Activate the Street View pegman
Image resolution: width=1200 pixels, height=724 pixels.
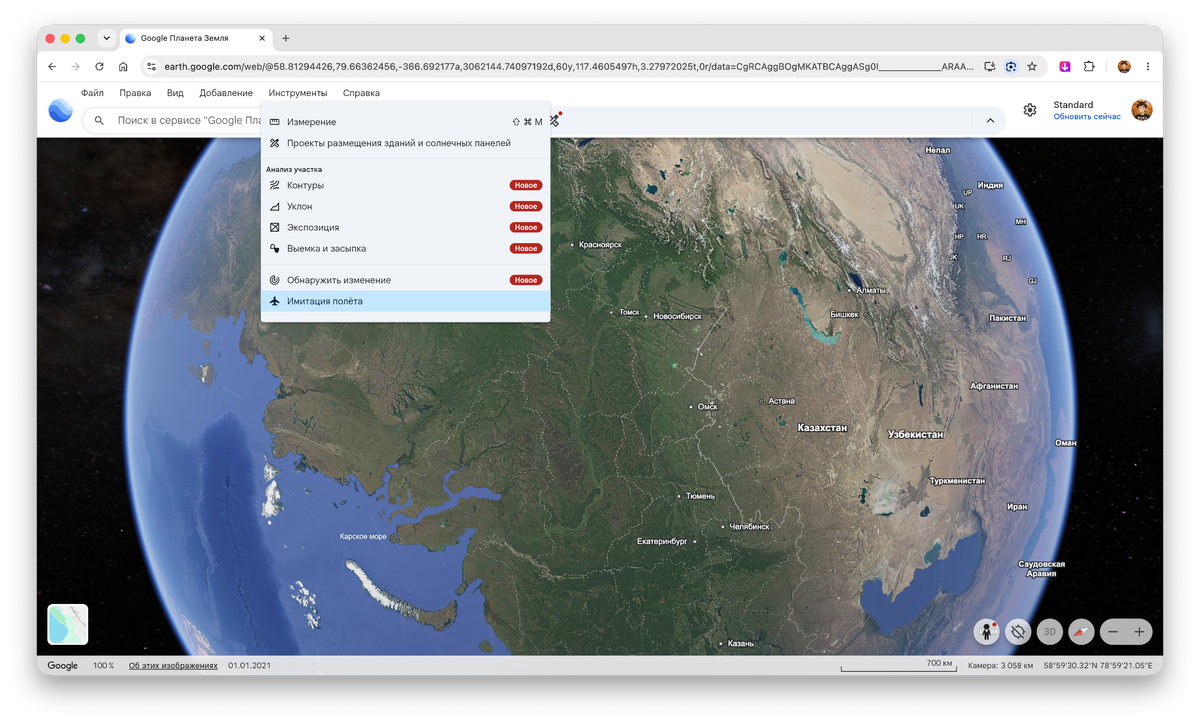[x=987, y=632]
